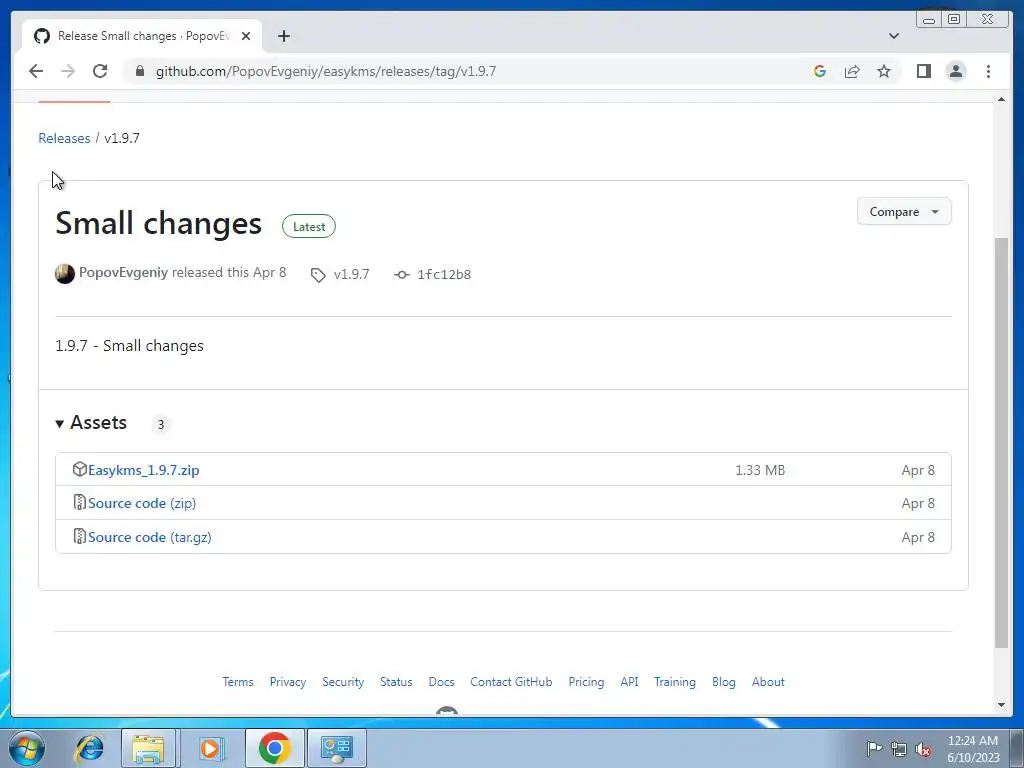Open the Blog footer link
This screenshot has width=1024, height=768.
point(724,682)
